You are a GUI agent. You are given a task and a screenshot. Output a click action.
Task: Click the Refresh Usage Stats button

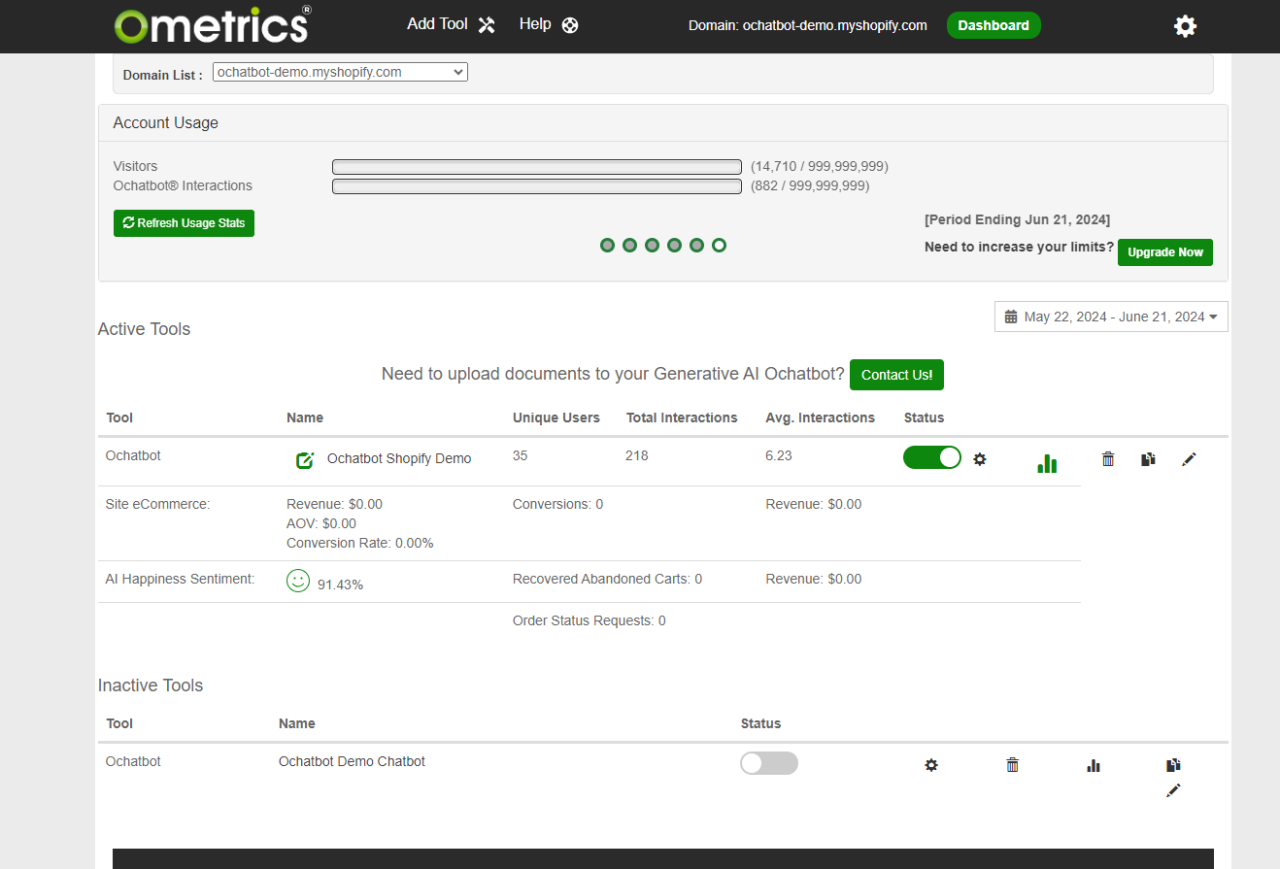tap(183, 222)
